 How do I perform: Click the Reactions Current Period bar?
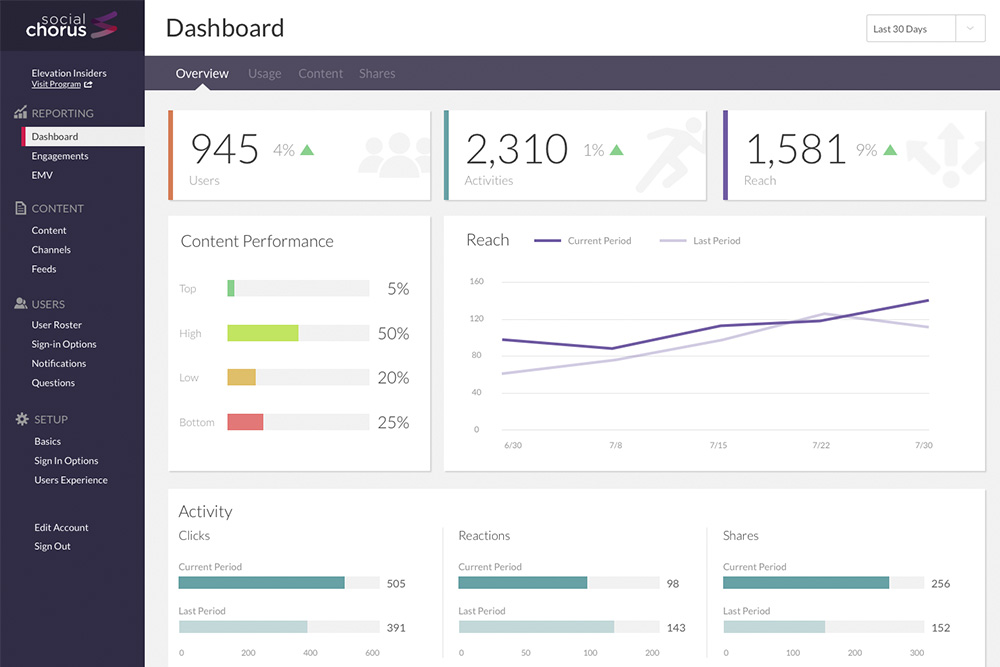point(523,582)
